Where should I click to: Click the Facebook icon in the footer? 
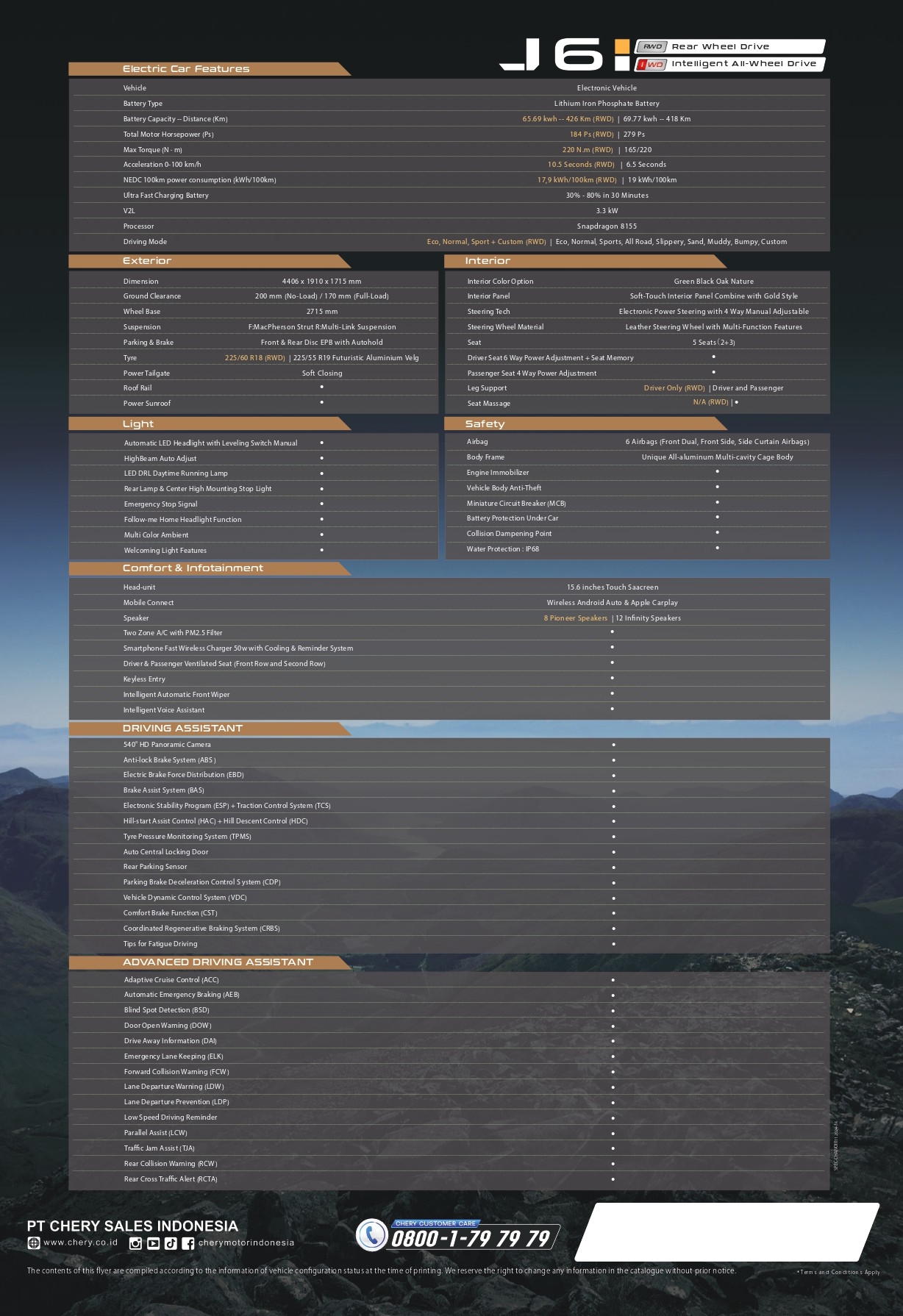tap(188, 1243)
